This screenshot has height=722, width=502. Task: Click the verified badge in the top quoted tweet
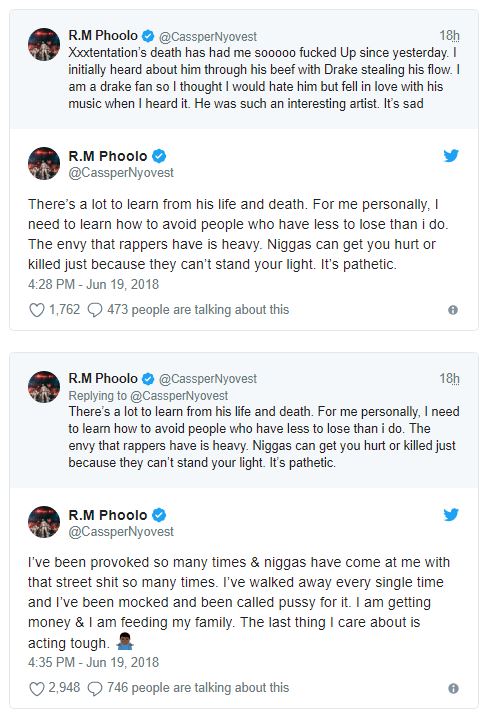[x=148, y=35]
